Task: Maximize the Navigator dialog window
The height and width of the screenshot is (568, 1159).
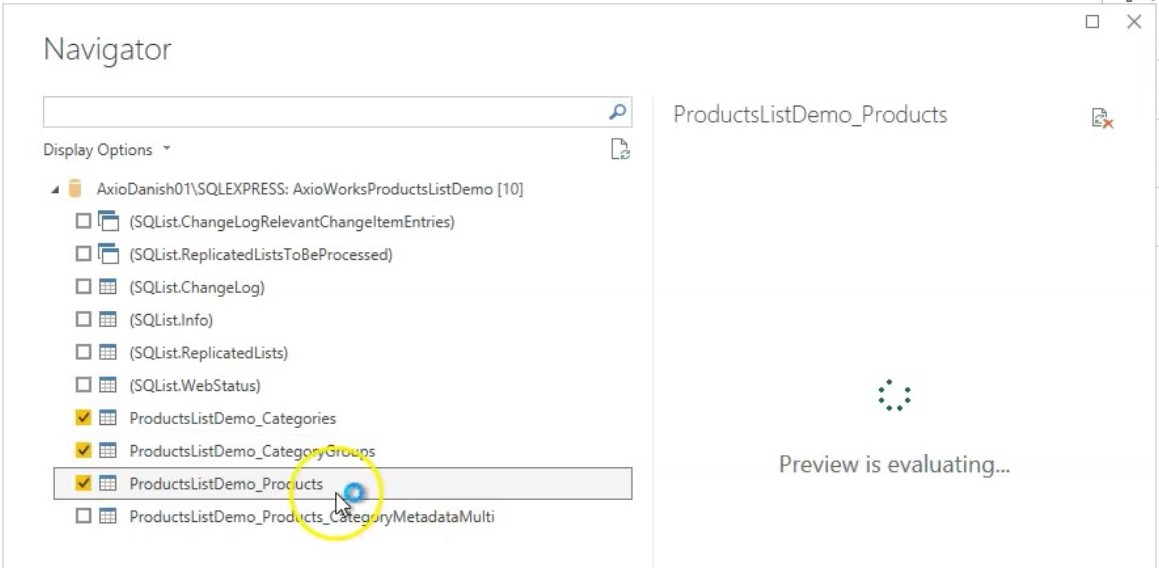Action: 1093,22
